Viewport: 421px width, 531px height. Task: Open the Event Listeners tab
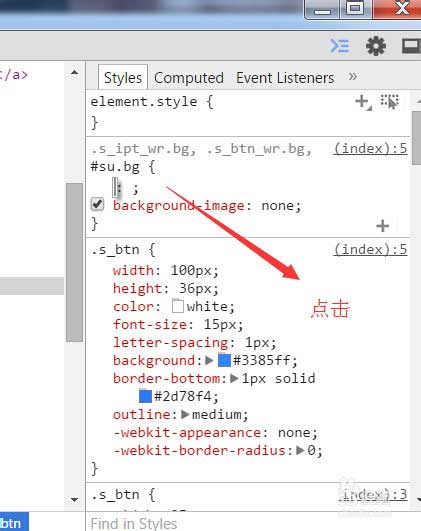point(285,78)
